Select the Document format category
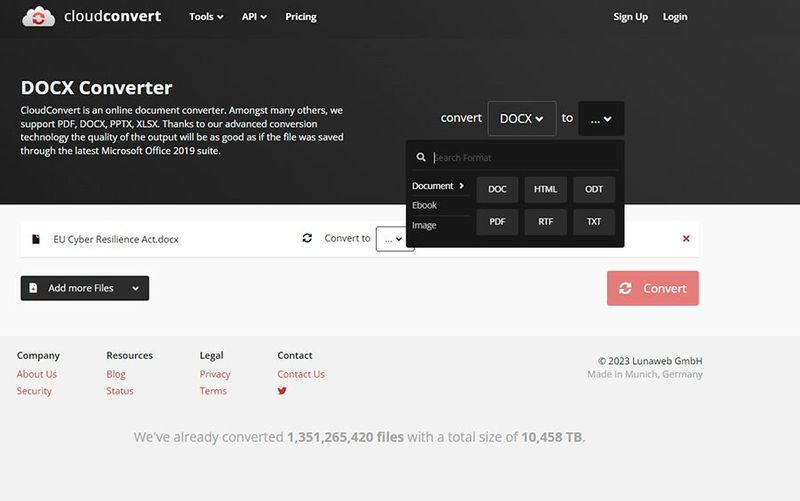The image size is (800, 501). coord(438,186)
